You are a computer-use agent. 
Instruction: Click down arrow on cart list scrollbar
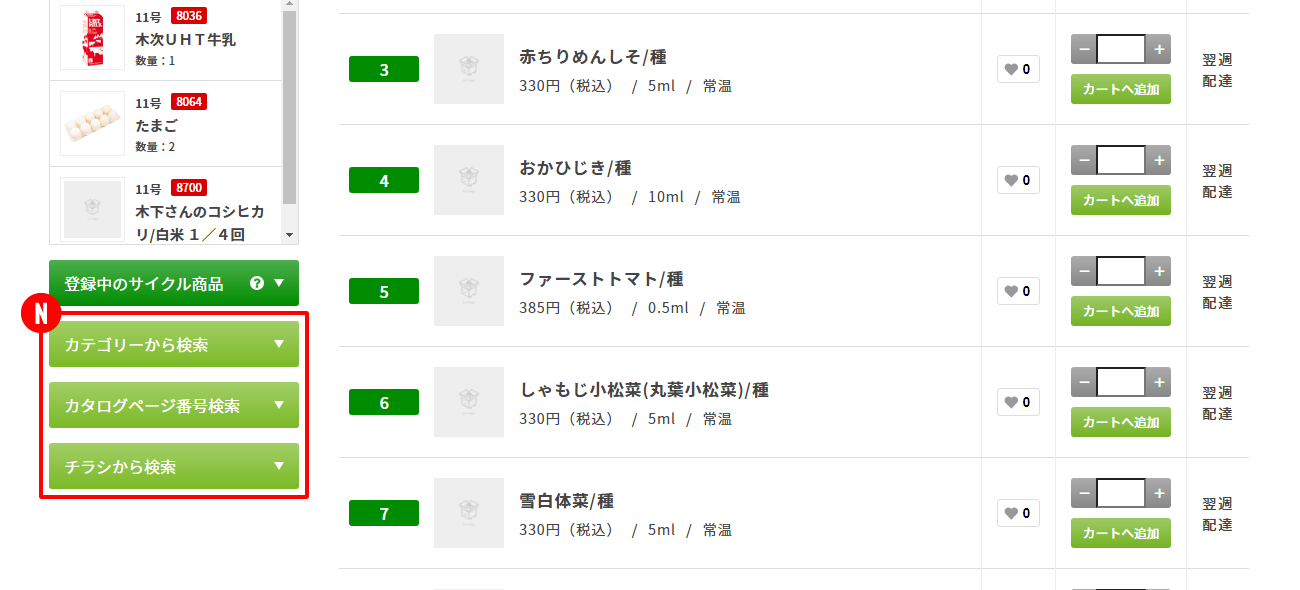[x=290, y=235]
